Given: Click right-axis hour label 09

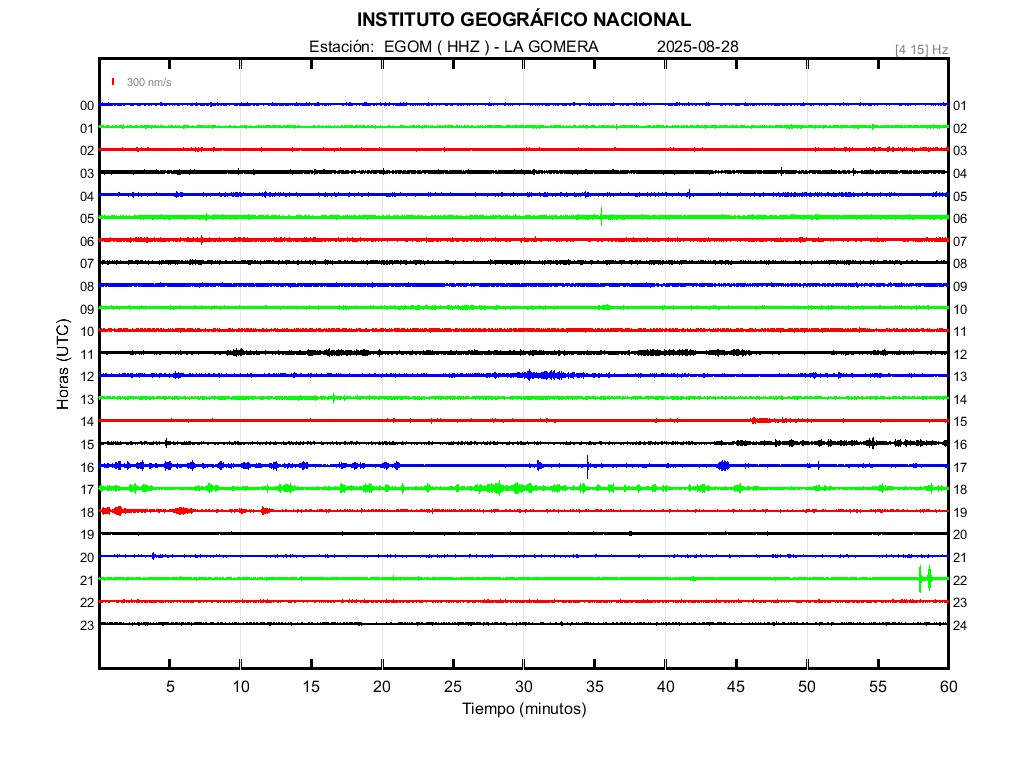Looking at the screenshot, I should (x=960, y=287).
